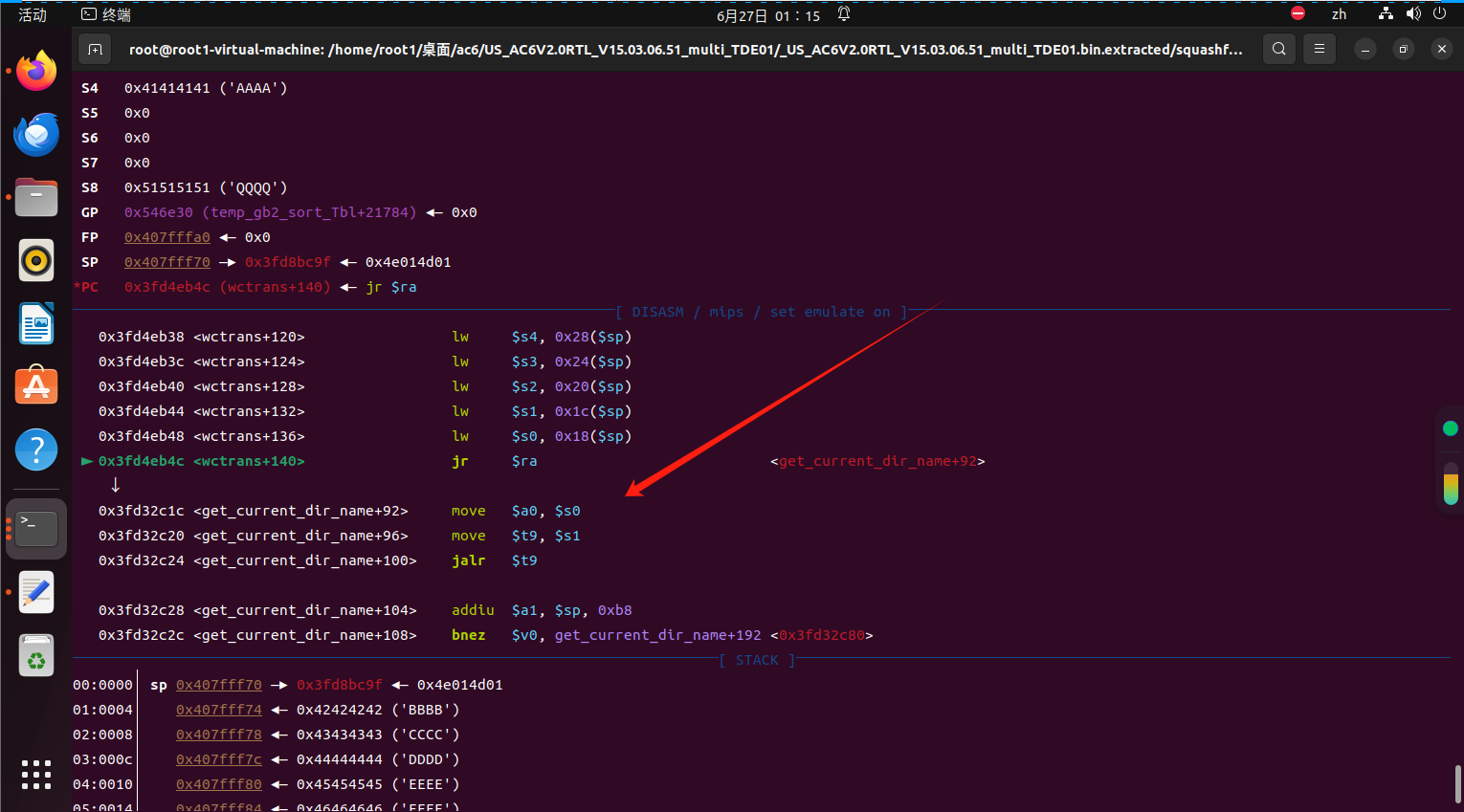Click stack value 0x45454545 ('EEEE')

(x=378, y=784)
